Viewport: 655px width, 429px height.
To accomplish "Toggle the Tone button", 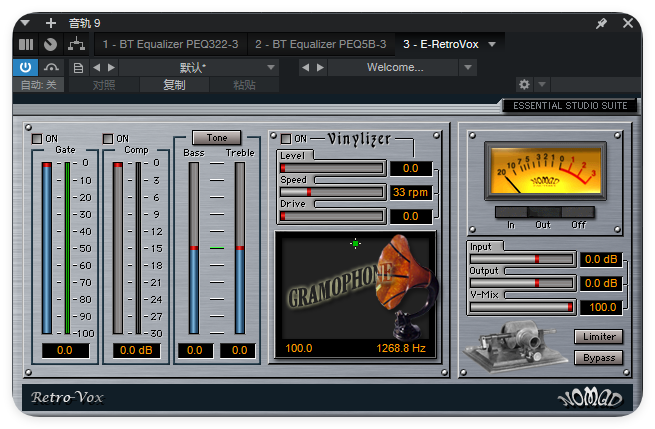I will pyautogui.click(x=216, y=137).
